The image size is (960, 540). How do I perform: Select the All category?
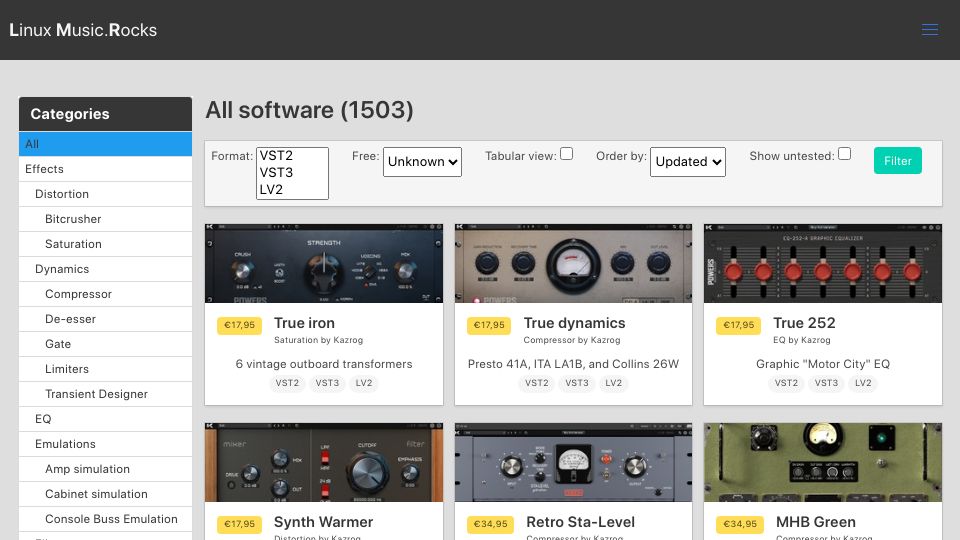coord(105,144)
